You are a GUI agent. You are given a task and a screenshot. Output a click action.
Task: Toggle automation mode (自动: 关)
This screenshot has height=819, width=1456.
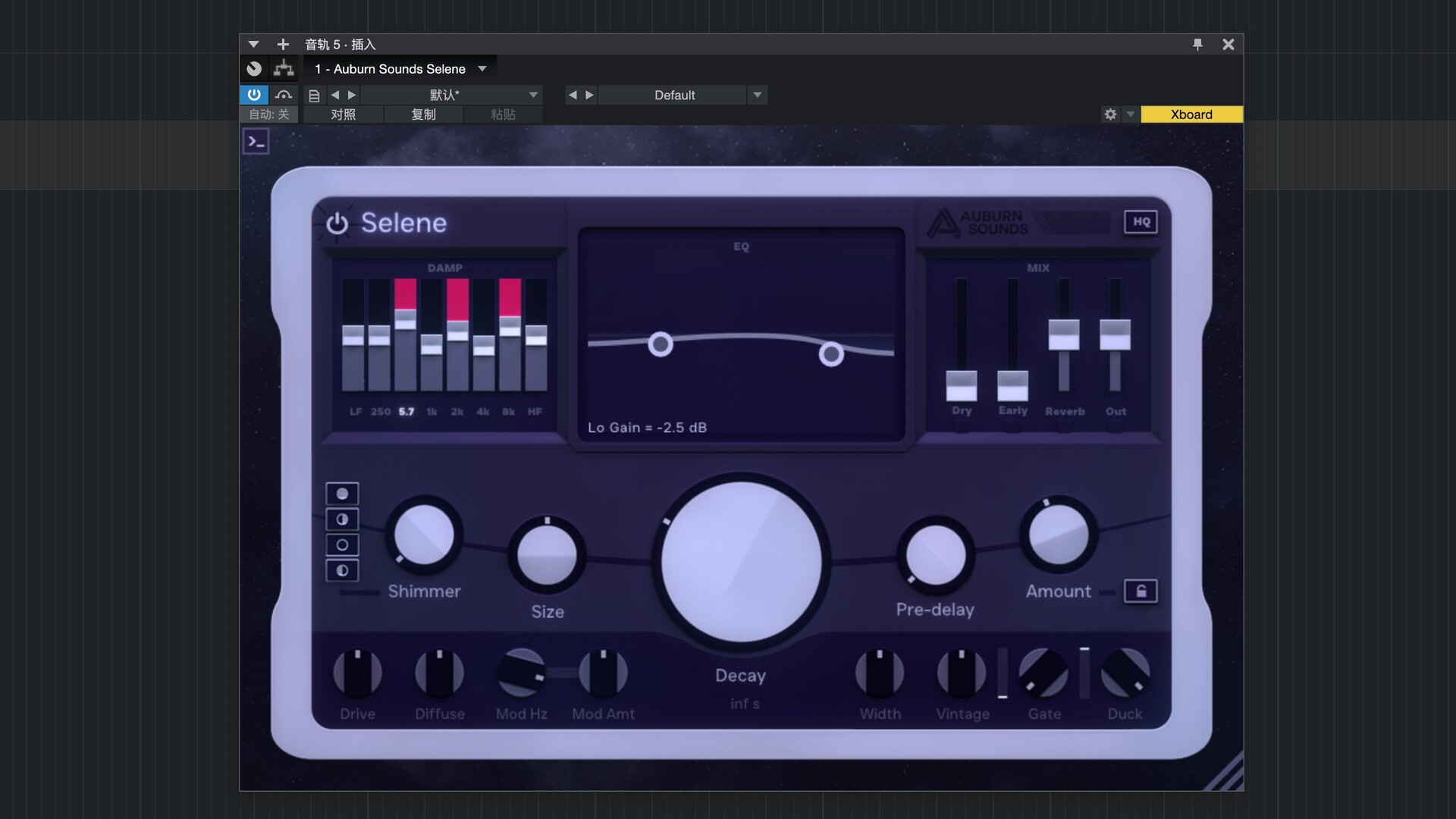click(269, 115)
